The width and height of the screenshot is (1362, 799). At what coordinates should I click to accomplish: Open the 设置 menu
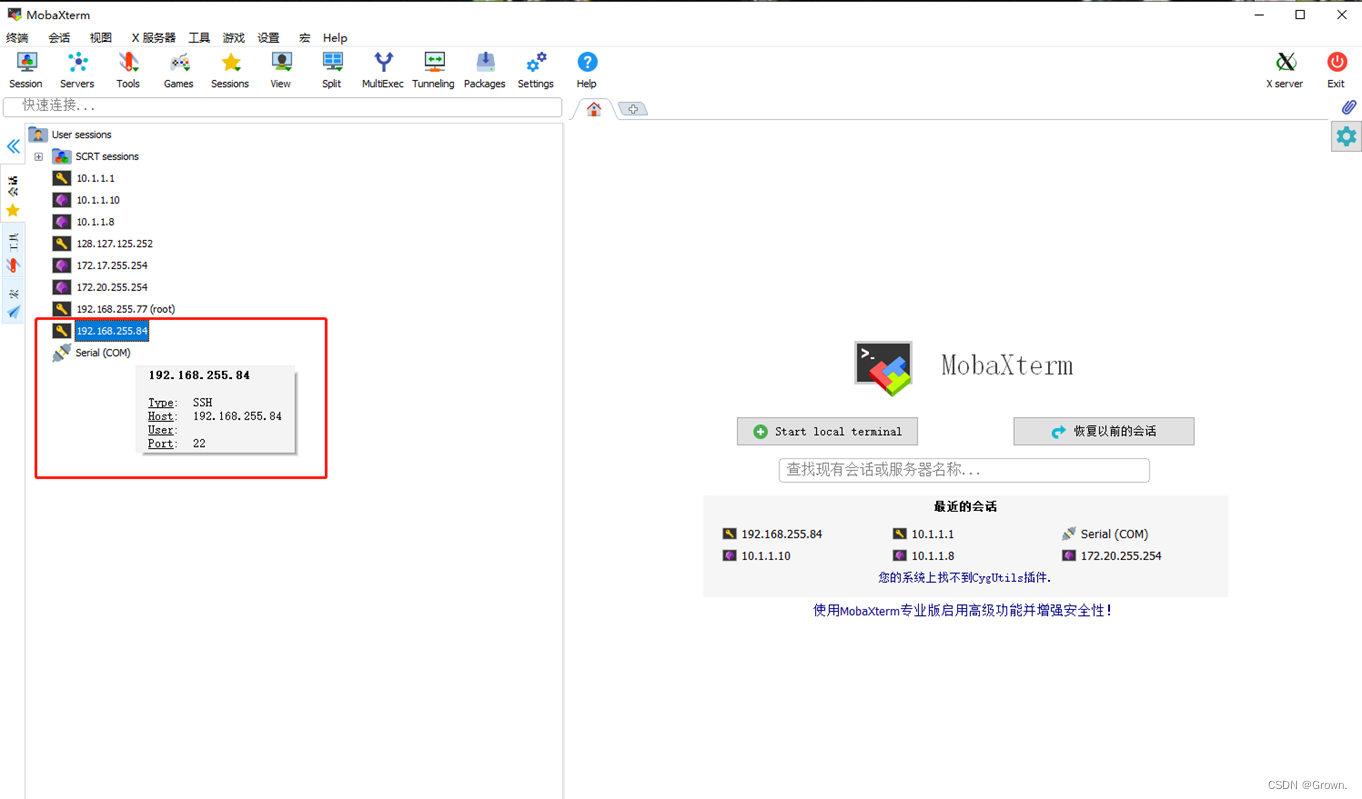coord(268,38)
